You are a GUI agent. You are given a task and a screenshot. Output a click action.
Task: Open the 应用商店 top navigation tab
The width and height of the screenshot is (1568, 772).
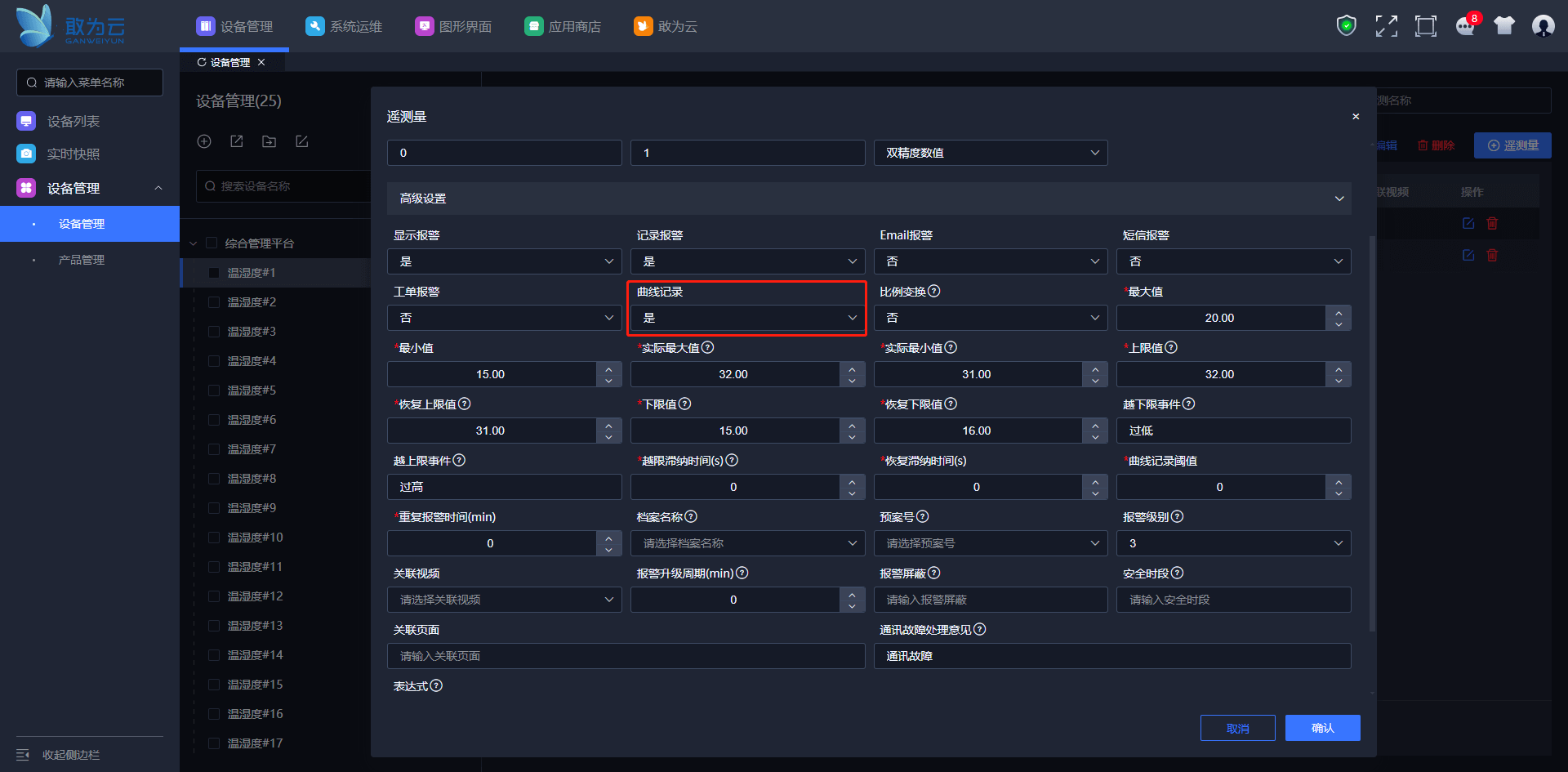click(x=563, y=26)
